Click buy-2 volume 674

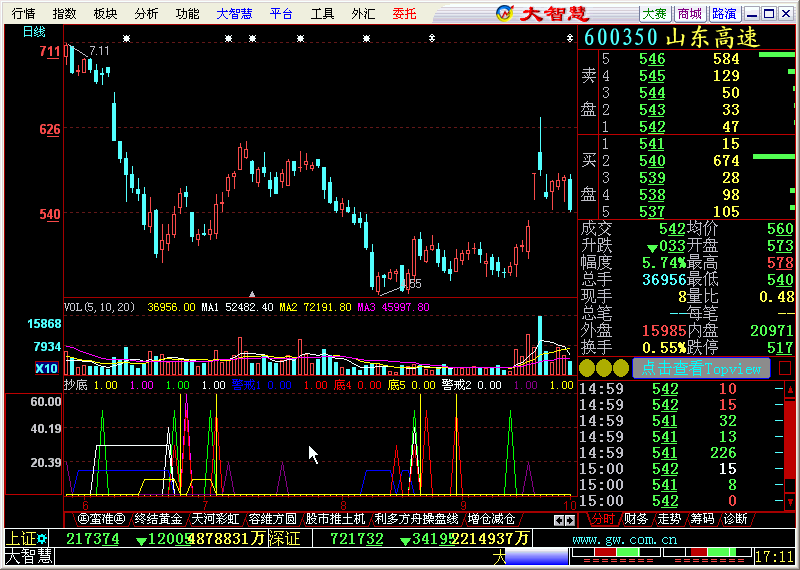(x=726, y=161)
